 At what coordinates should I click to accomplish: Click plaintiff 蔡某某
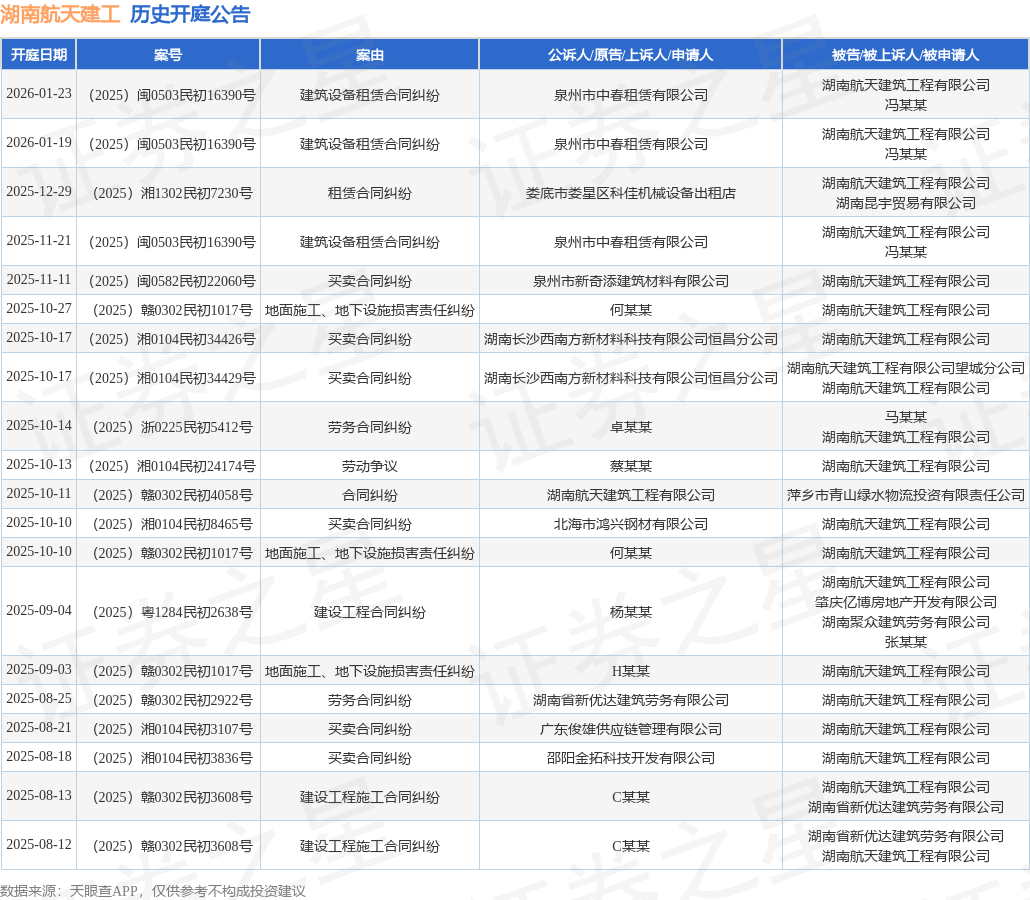coord(631,466)
